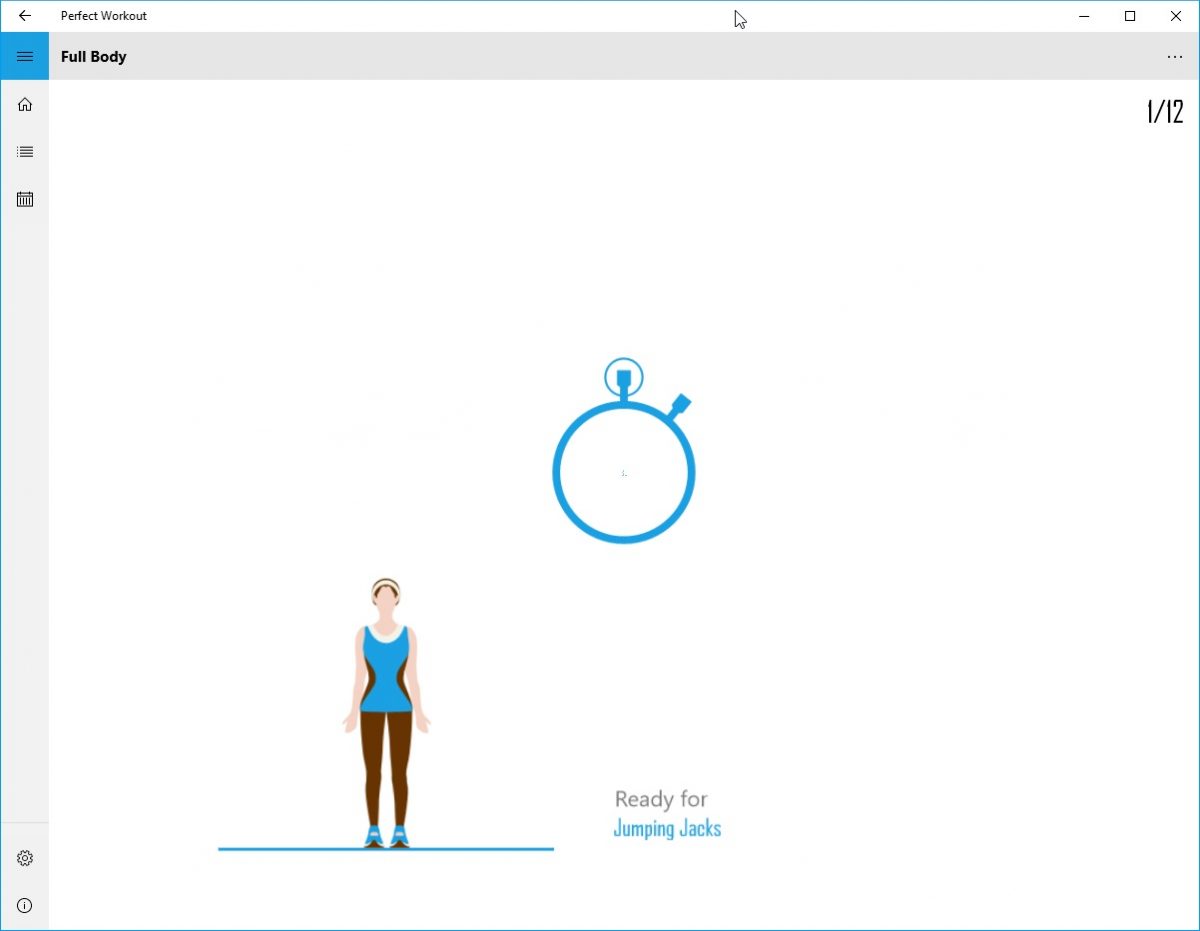This screenshot has width=1200, height=931.
Task: Close the Perfect Workout app
Action: 1176,16
